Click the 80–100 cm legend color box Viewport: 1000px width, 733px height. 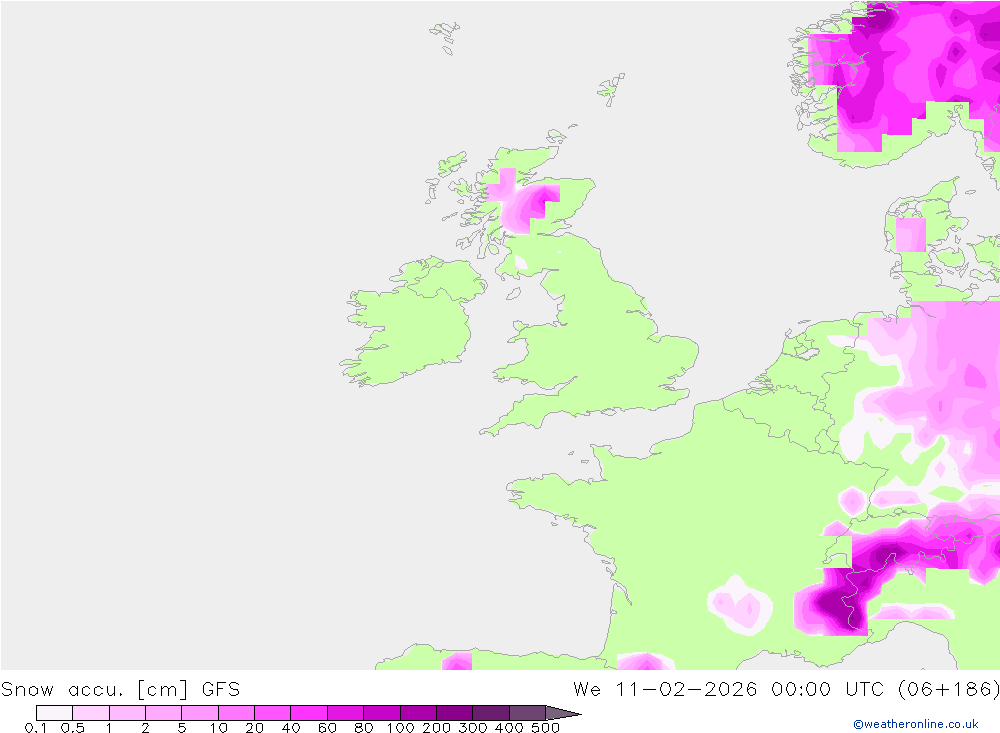(381, 713)
